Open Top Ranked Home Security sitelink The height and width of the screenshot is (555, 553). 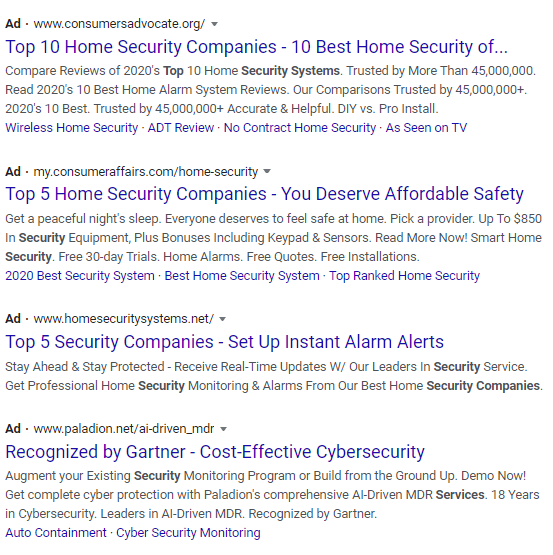405,276
